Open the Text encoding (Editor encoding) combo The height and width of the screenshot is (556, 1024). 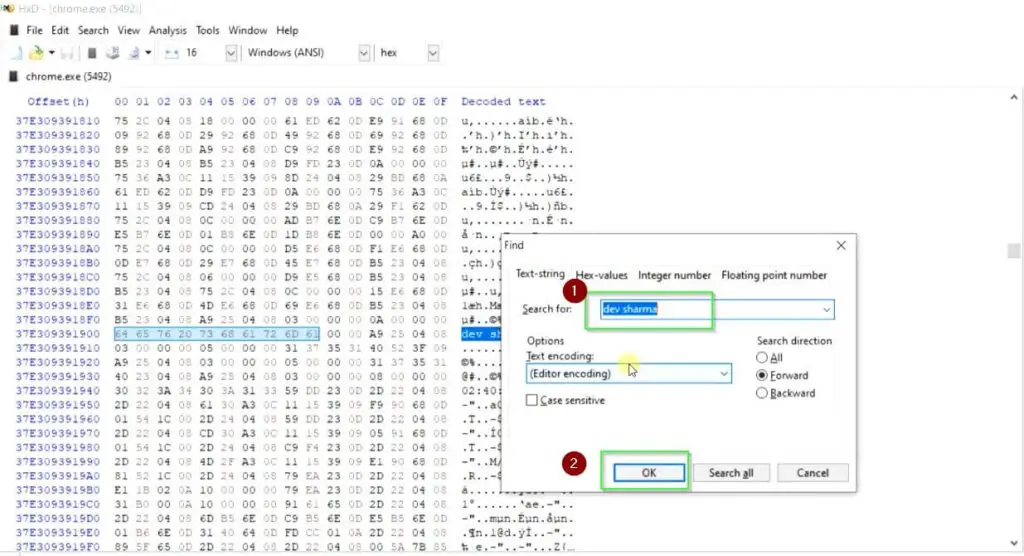(628, 374)
